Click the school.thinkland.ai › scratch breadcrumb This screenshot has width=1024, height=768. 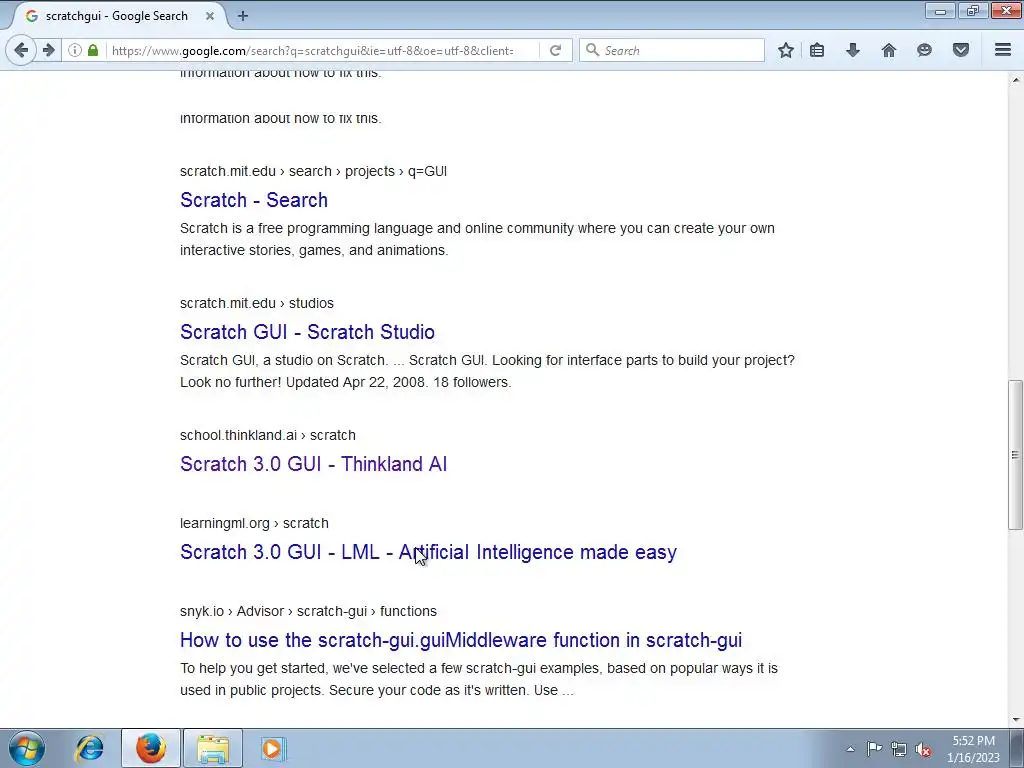pyautogui.click(x=268, y=435)
